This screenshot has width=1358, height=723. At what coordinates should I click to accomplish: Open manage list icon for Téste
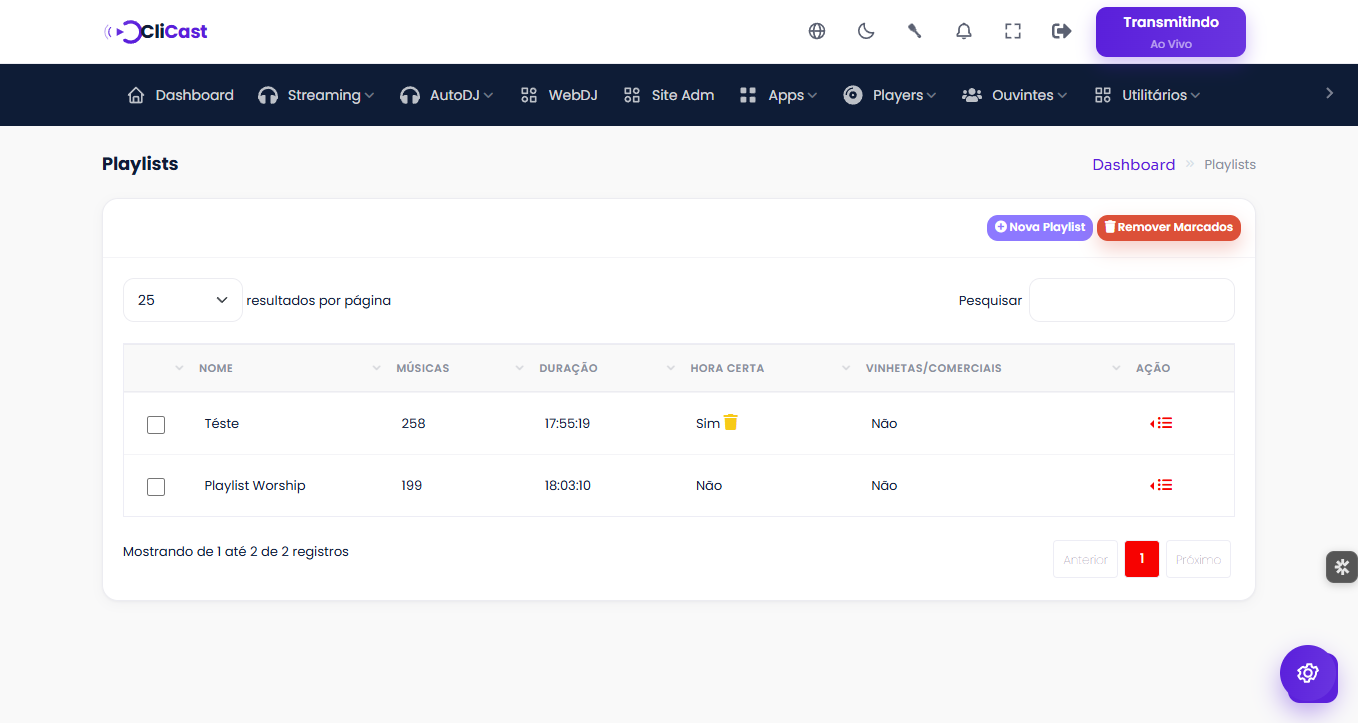1161,423
